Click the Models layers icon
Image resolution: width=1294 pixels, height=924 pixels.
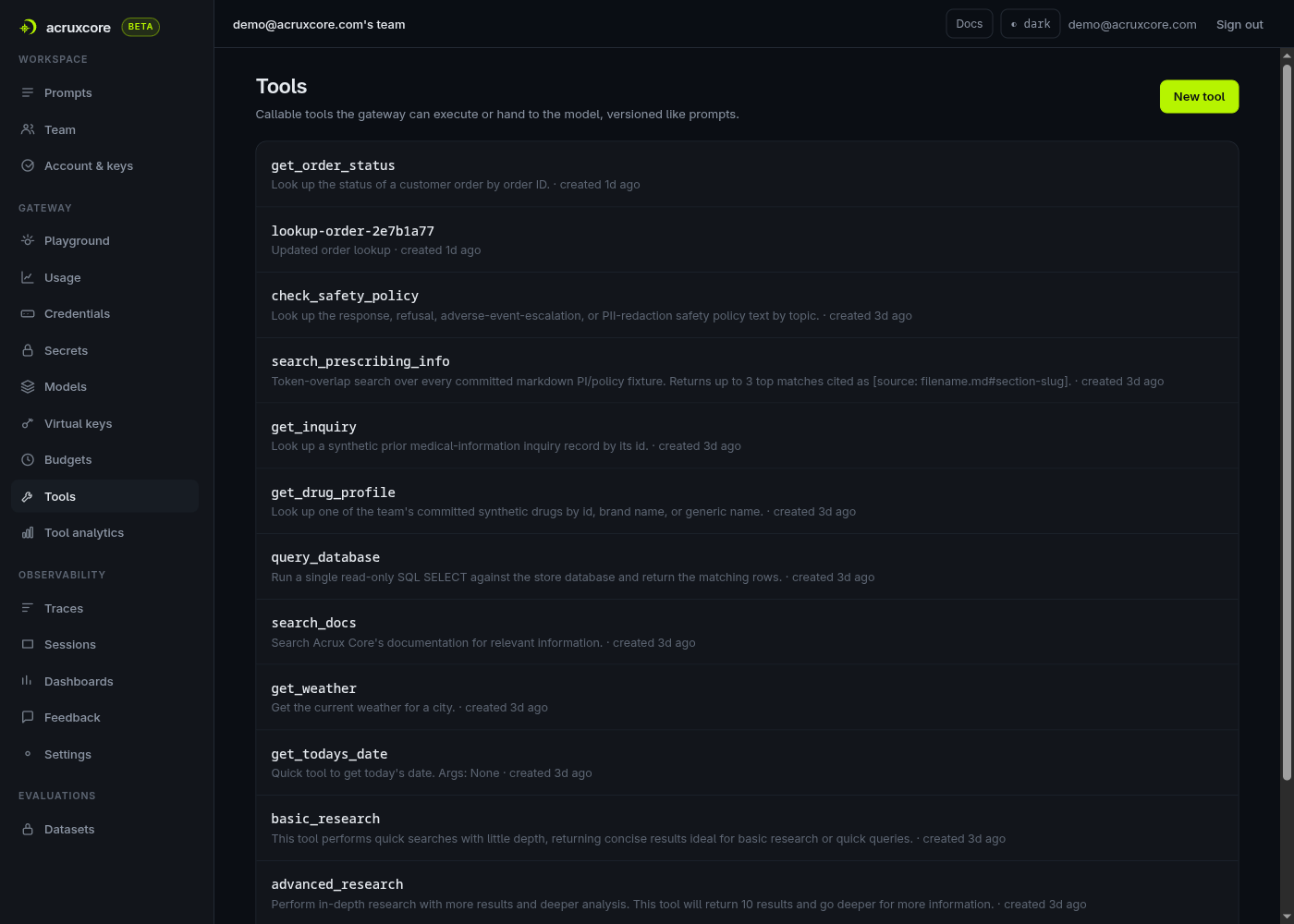(28, 386)
